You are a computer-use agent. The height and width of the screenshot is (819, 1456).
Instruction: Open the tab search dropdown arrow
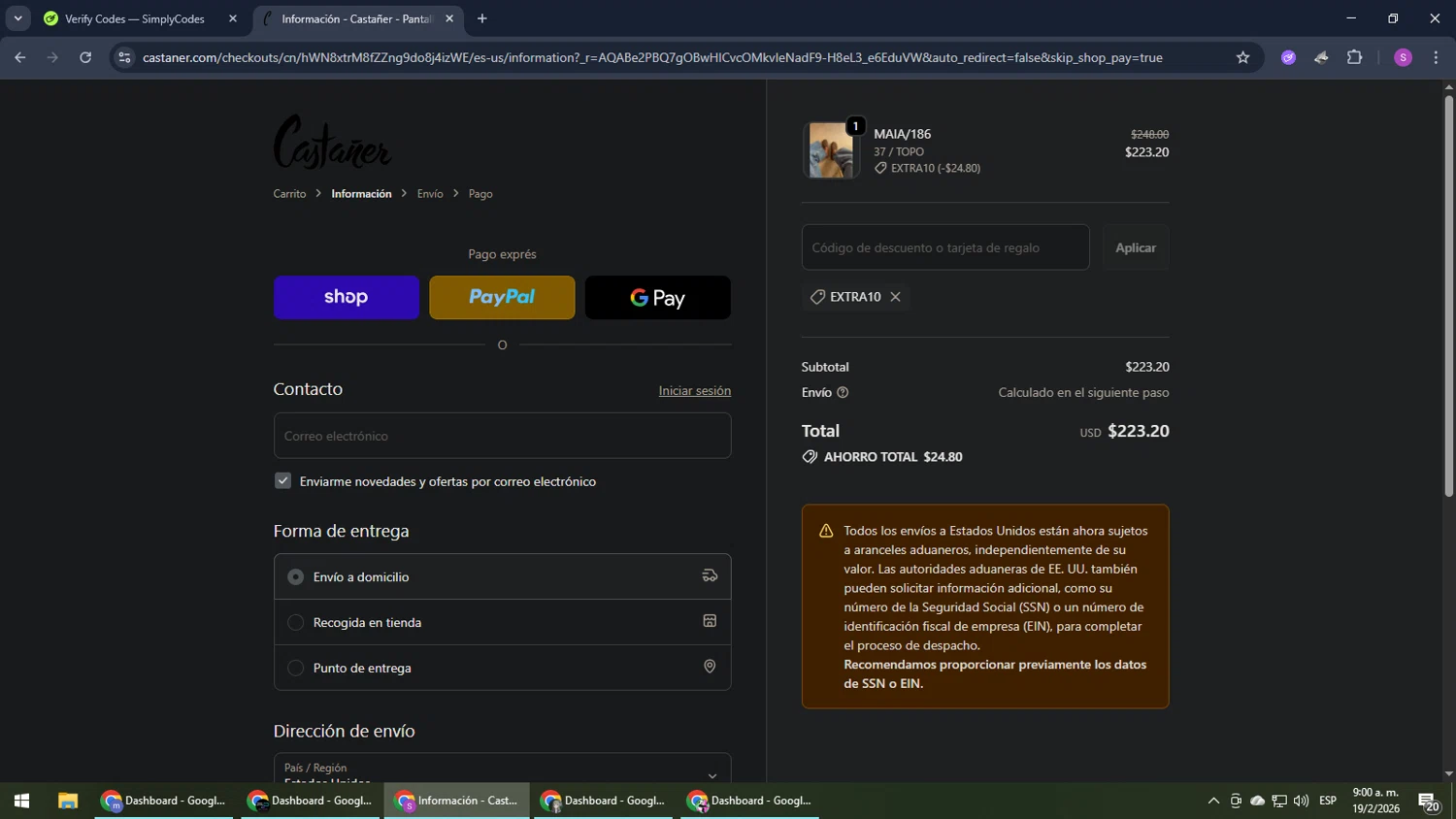coord(17,18)
